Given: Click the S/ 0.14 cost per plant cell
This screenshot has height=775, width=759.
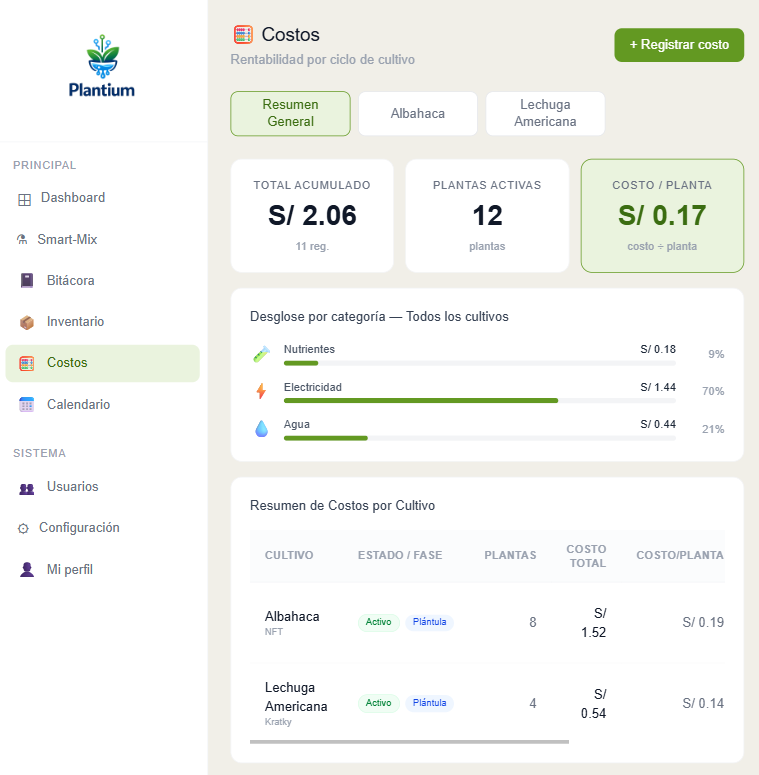Looking at the screenshot, I should point(703,703).
